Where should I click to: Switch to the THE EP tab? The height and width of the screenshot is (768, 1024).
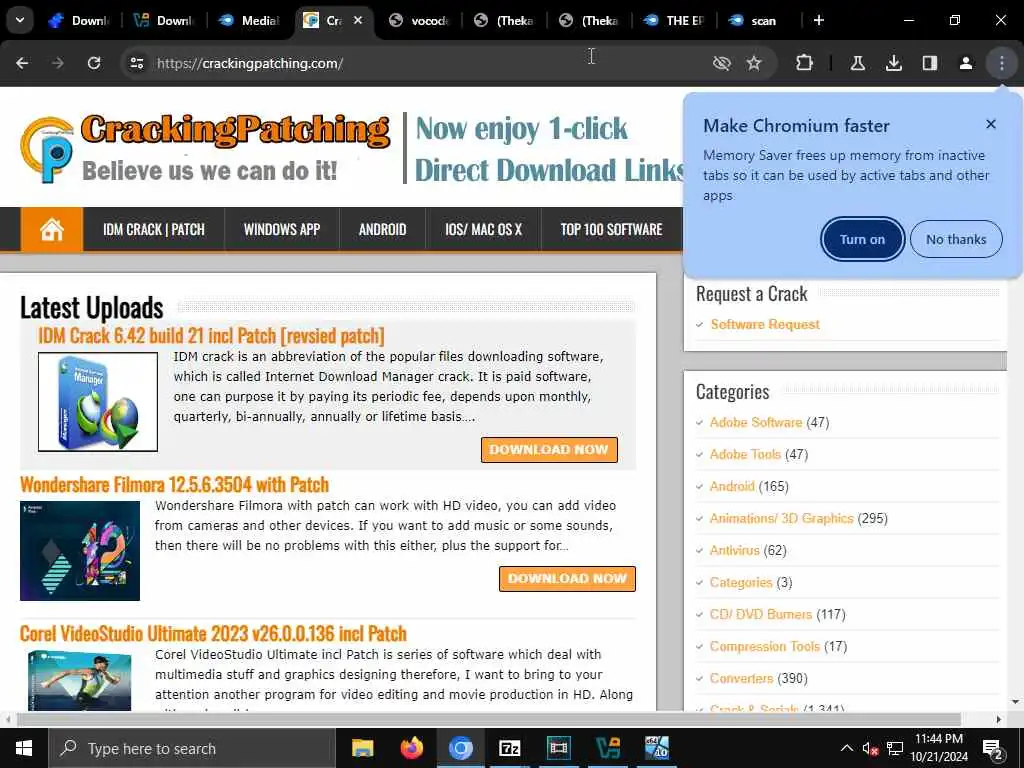point(674,21)
